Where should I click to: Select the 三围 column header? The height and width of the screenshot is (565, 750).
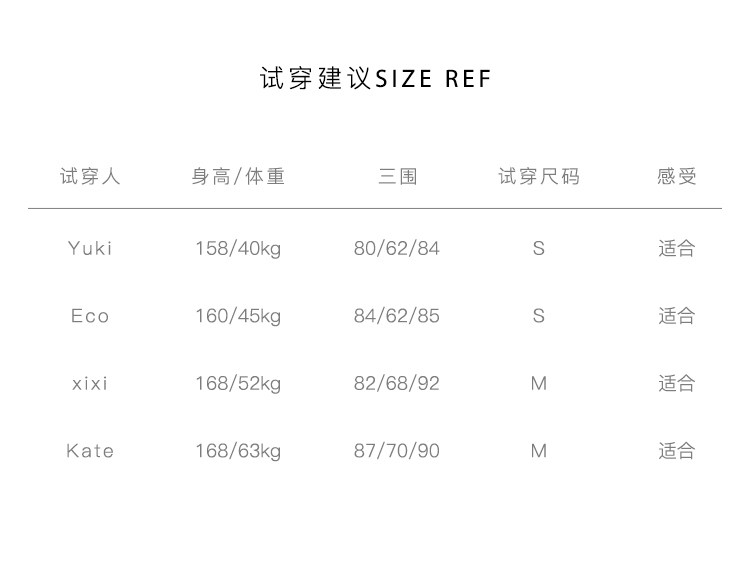(397, 177)
